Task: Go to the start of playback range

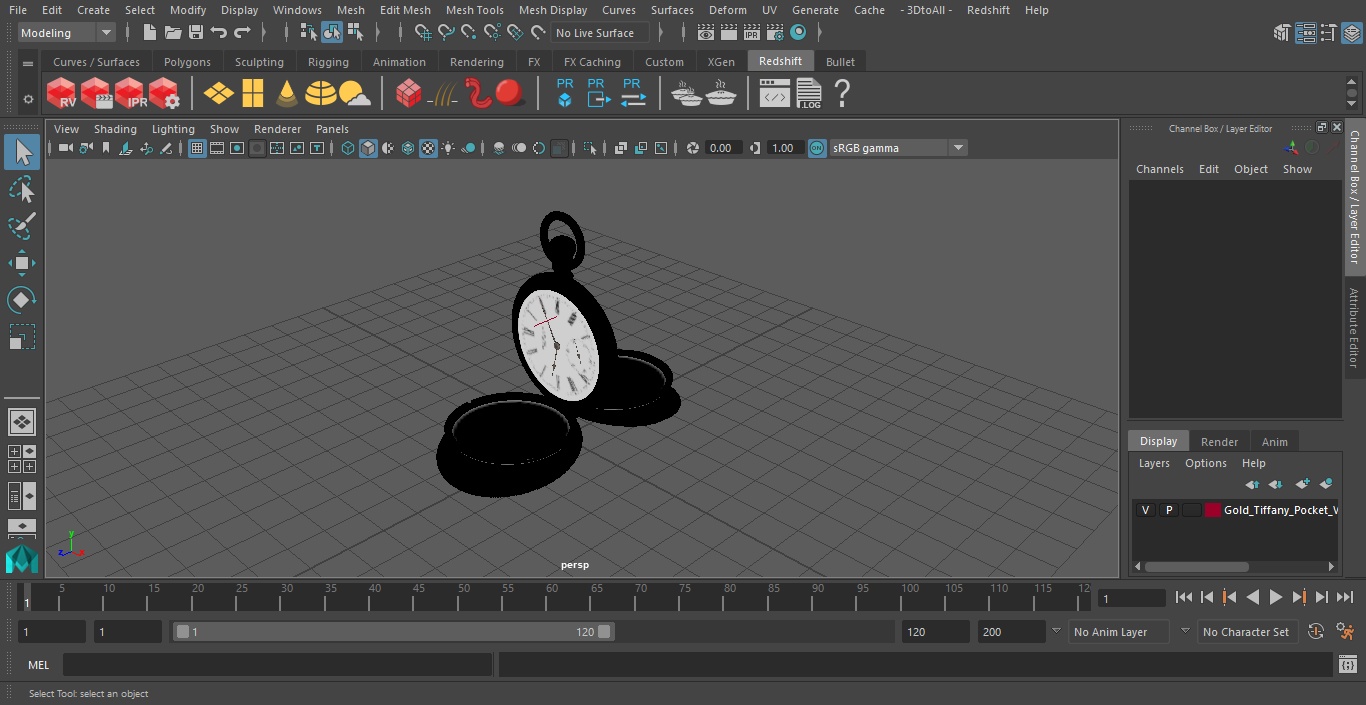Action: (x=1183, y=597)
